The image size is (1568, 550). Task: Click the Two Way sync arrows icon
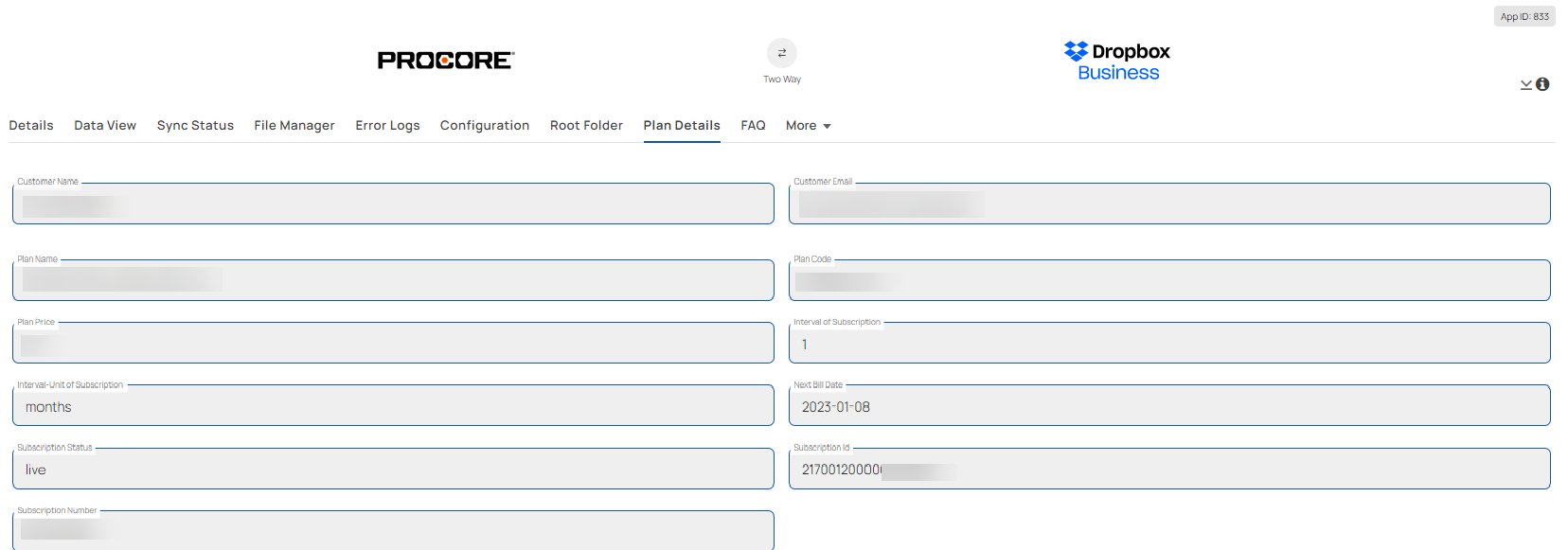pyautogui.click(x=781, y=53)
